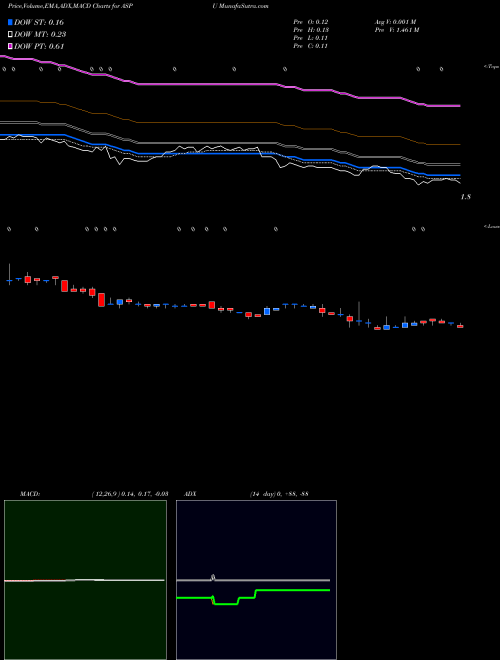Select the 'Pre L: 0.11' value

(x=311, y=38)
